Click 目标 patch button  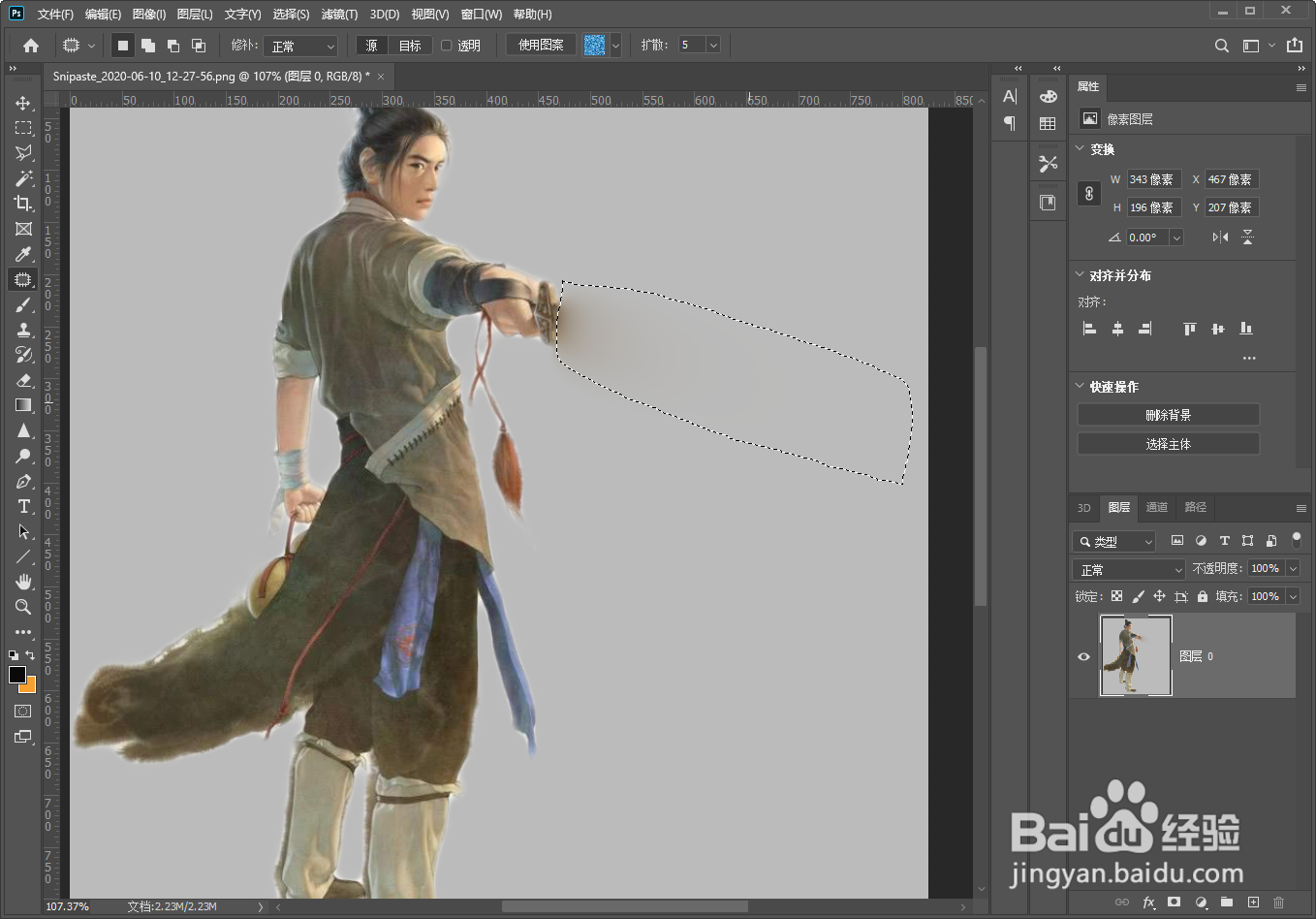click(x=410, y=46)
